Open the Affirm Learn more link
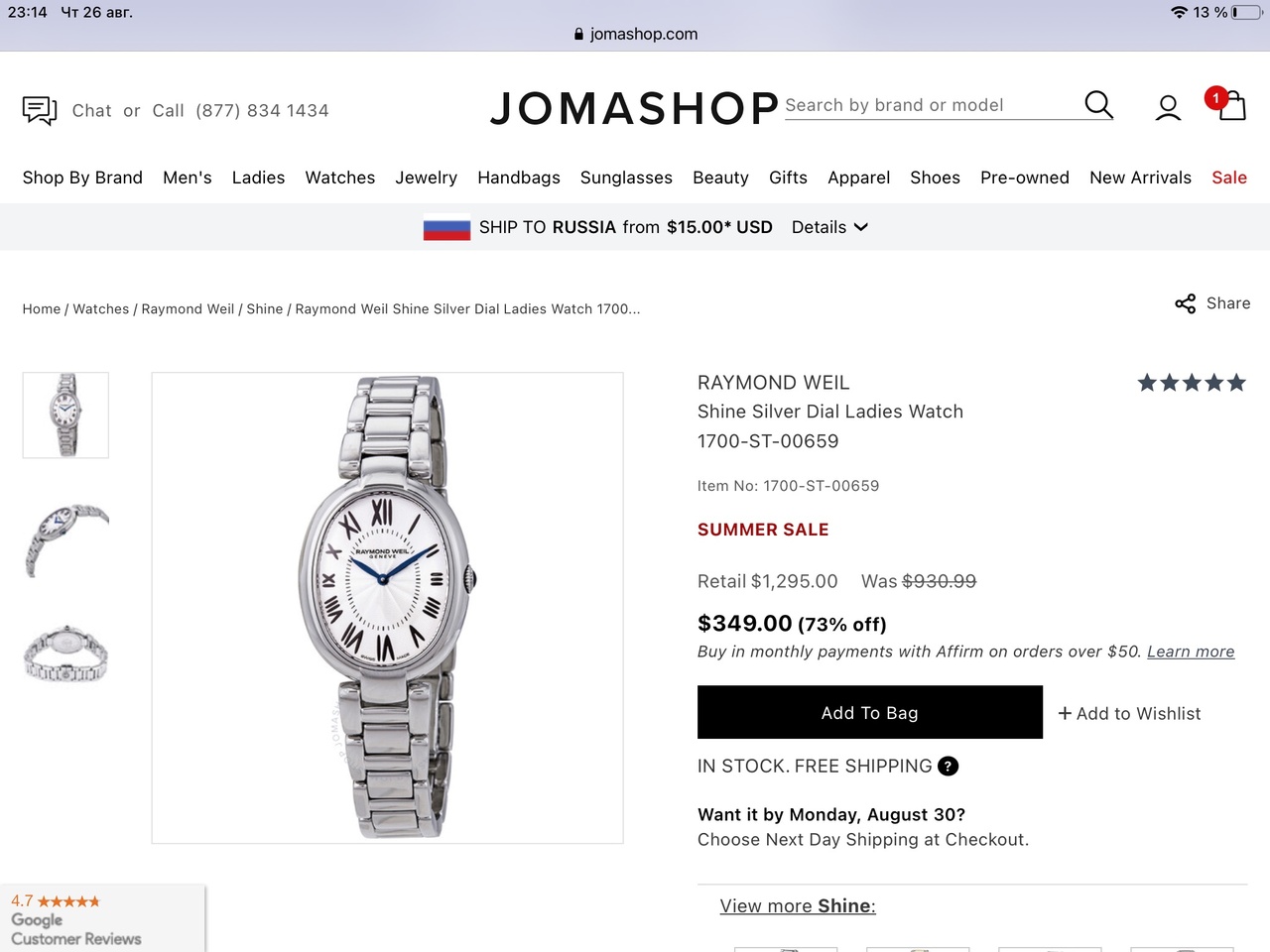The width and height of the screenshot is (1270, 952). pos(1191,652)
